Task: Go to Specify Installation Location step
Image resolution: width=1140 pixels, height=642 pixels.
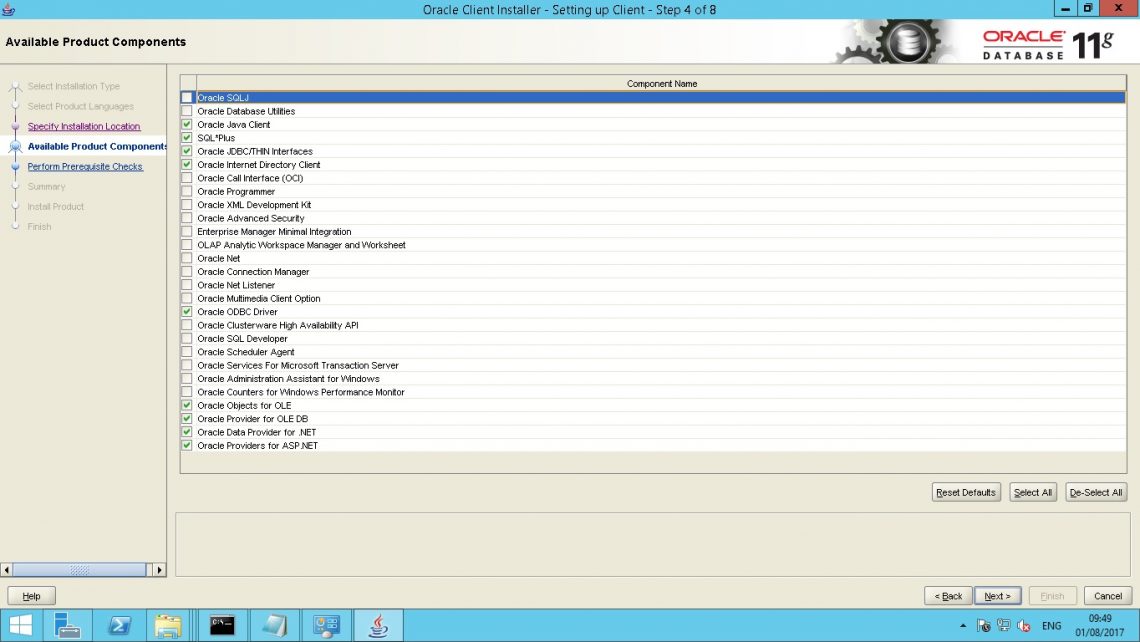Action: (x=84, y=127)
